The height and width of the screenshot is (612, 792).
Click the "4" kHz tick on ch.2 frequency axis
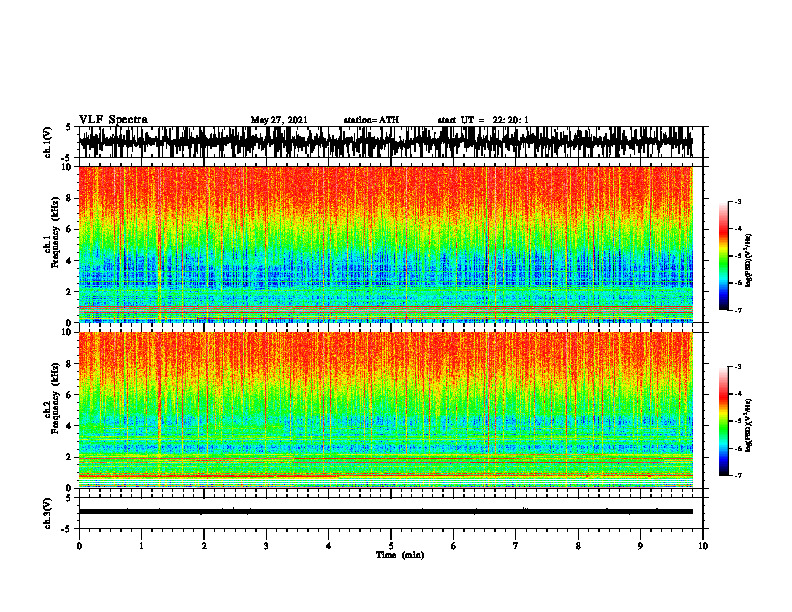tap(70, 426)
